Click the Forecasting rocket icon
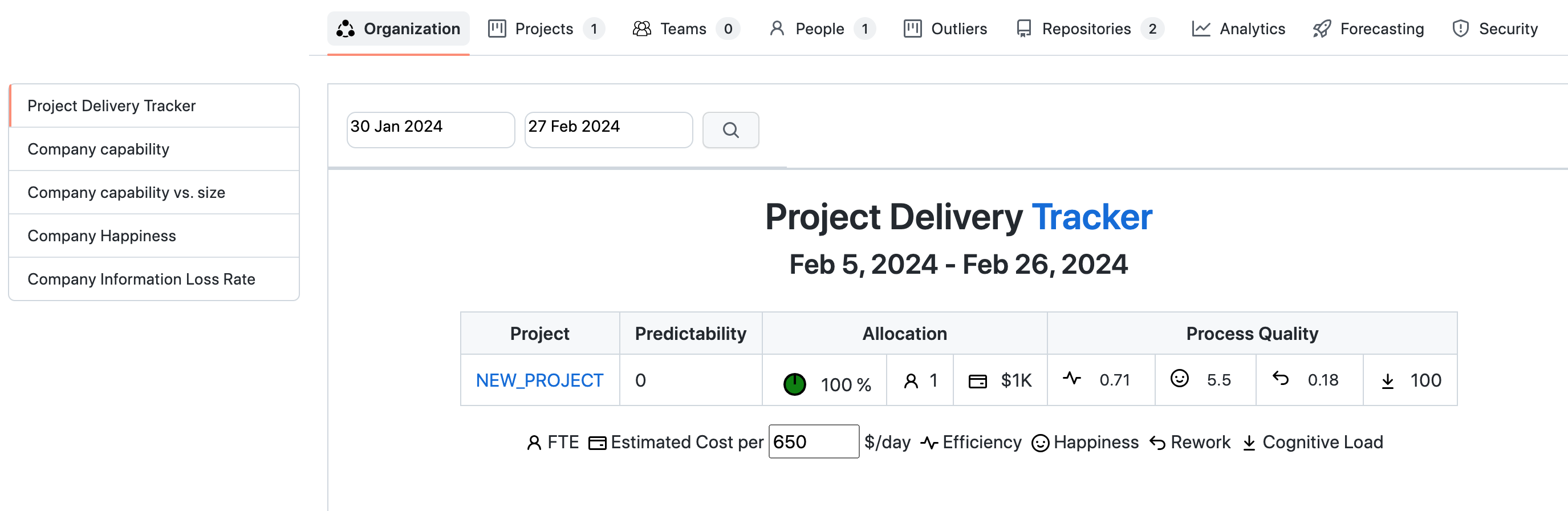This screenshot has height=511, width=1568. coord(1322,29)
